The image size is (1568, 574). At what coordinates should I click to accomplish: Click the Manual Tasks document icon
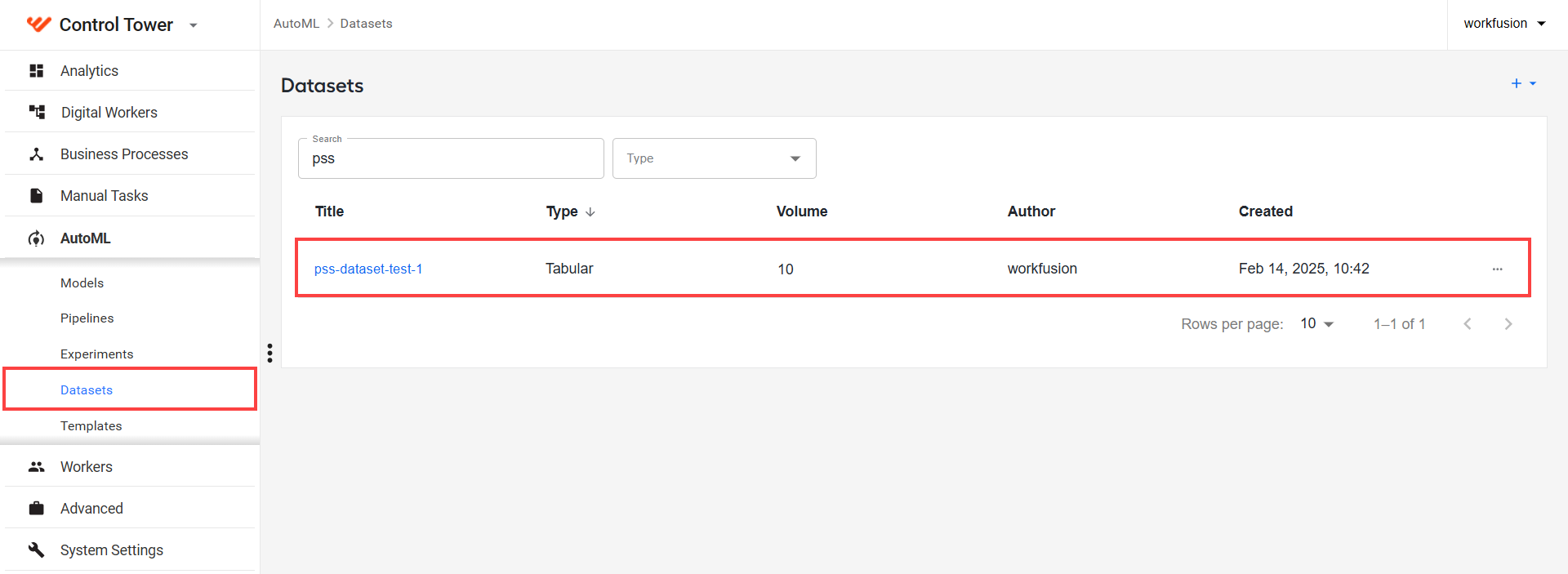coord(37,196)
